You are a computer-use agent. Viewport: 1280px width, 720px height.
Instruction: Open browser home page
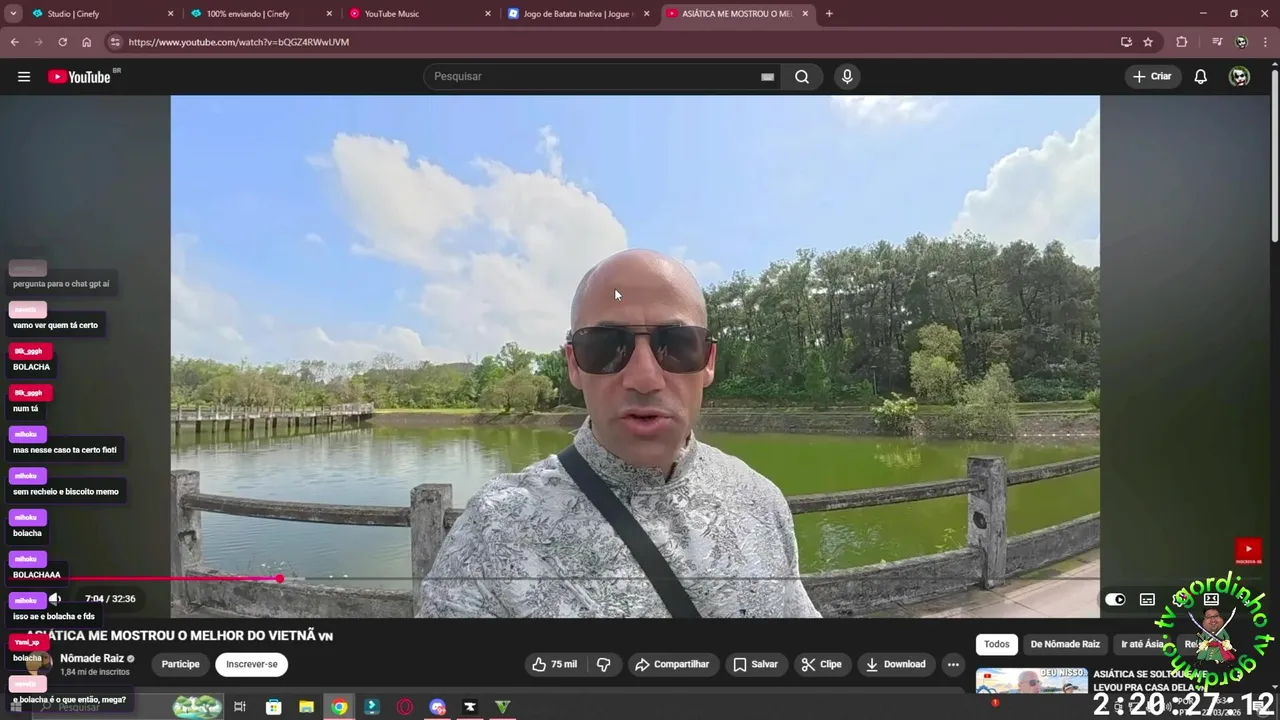pos(87,42)
